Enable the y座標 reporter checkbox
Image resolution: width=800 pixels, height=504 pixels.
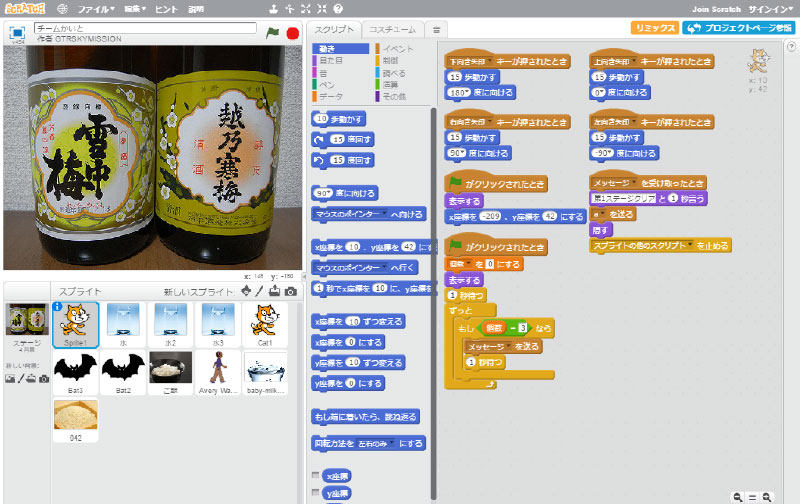315,492
